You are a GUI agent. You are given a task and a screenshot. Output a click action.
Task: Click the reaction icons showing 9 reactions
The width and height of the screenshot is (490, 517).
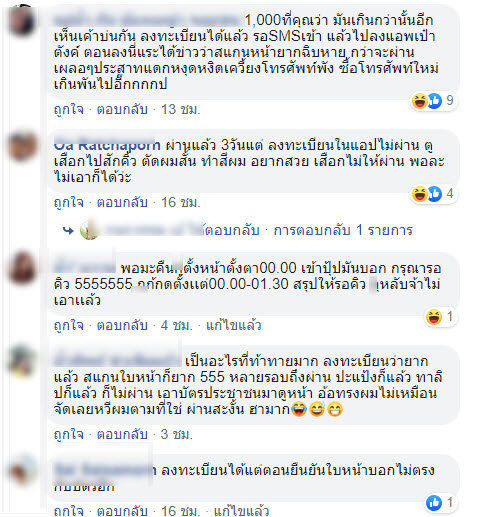click(434, 100)
